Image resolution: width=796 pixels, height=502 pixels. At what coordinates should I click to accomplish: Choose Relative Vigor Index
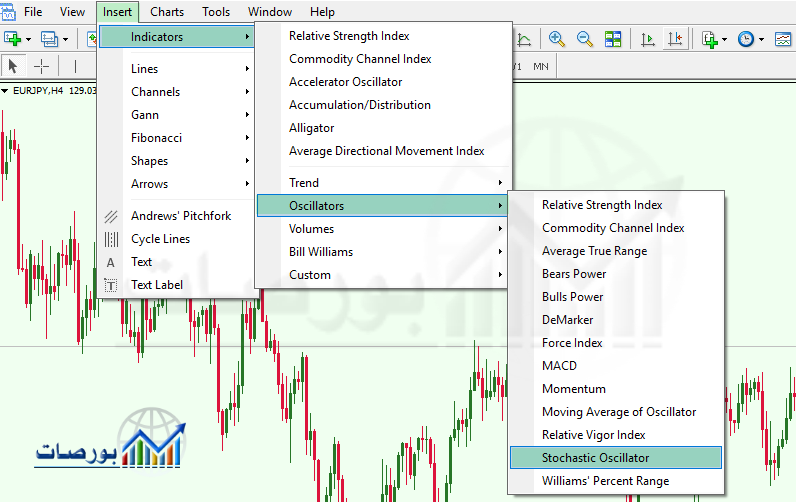[616, 435]
